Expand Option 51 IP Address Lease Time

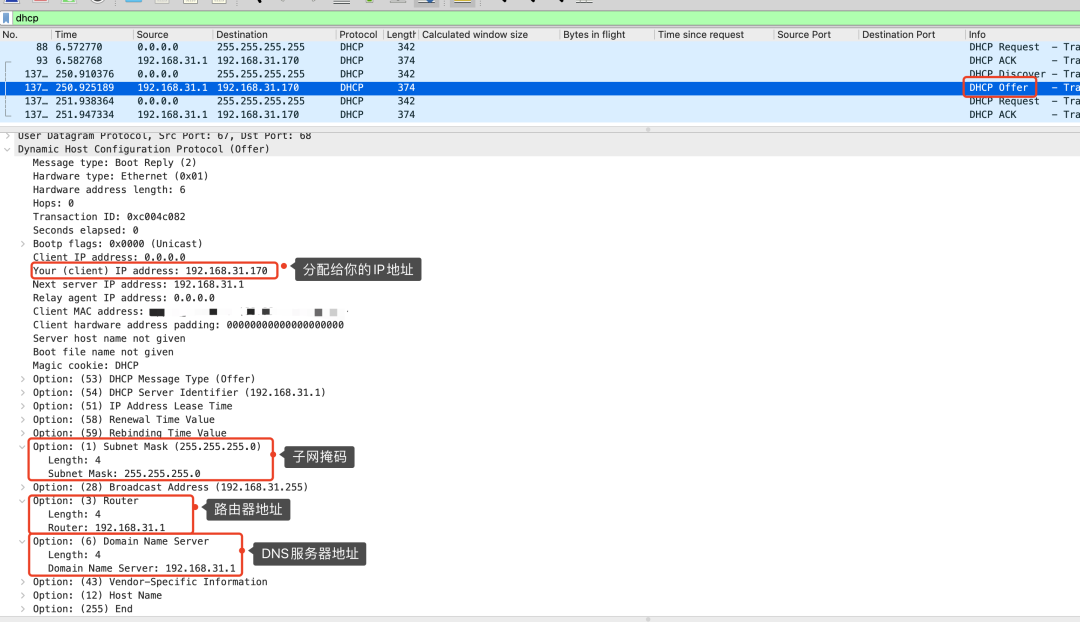tap(23, 406)
